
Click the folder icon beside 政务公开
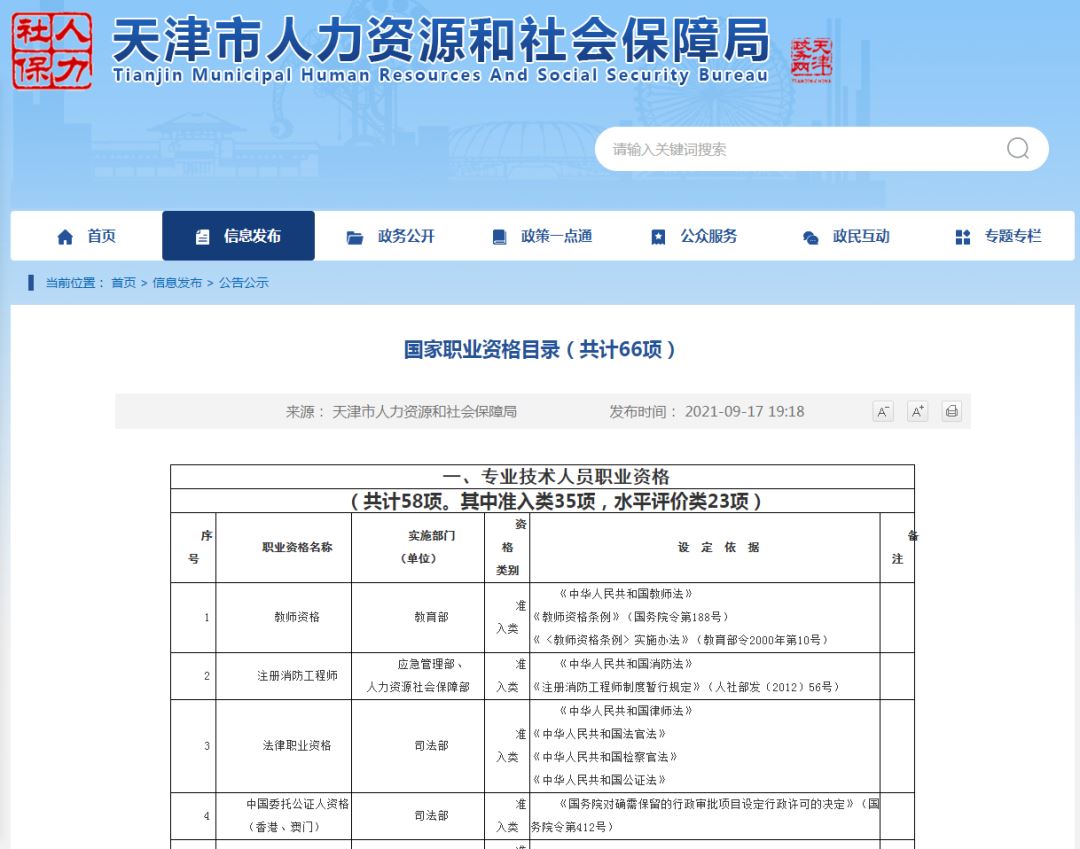(355, 237)
